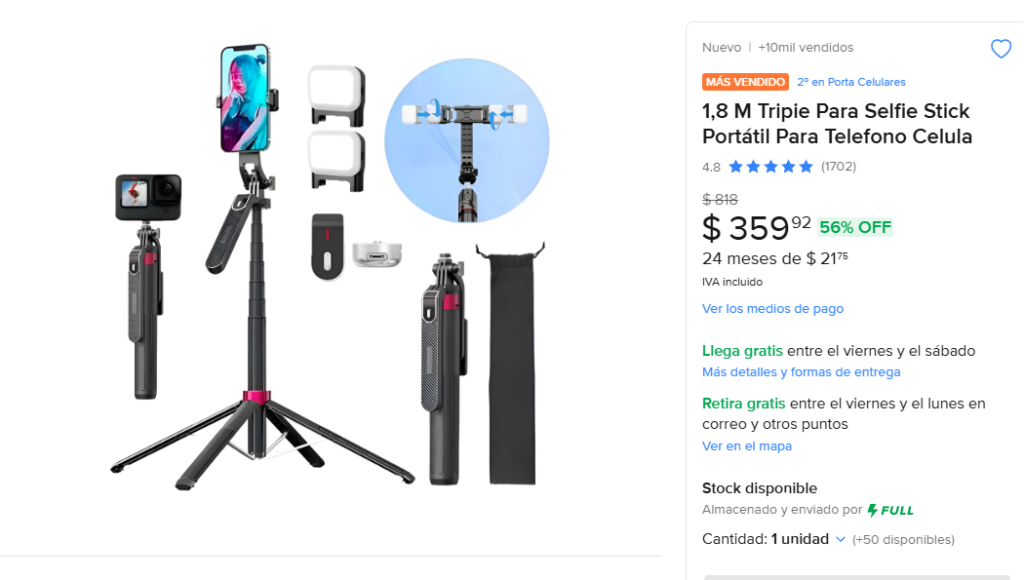Click the 4.8 rating score number

pos(711,167)
